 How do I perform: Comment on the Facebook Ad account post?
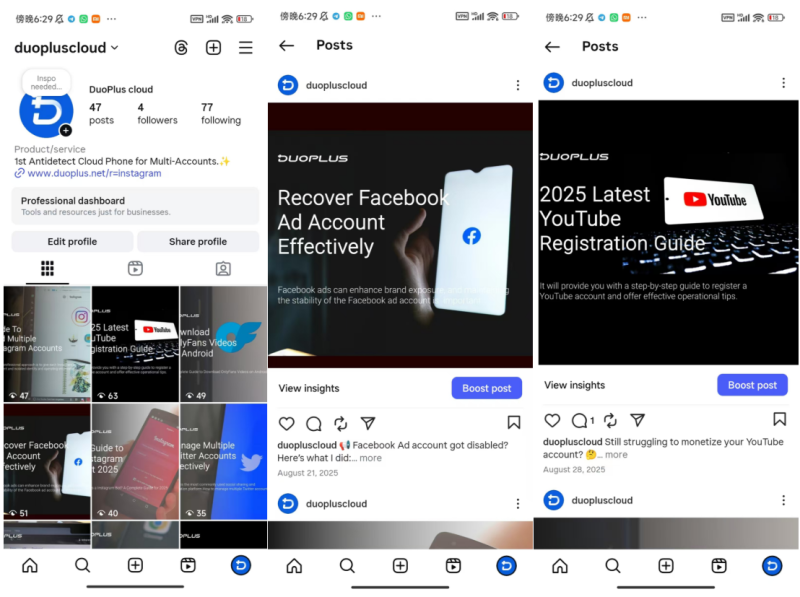314,424
